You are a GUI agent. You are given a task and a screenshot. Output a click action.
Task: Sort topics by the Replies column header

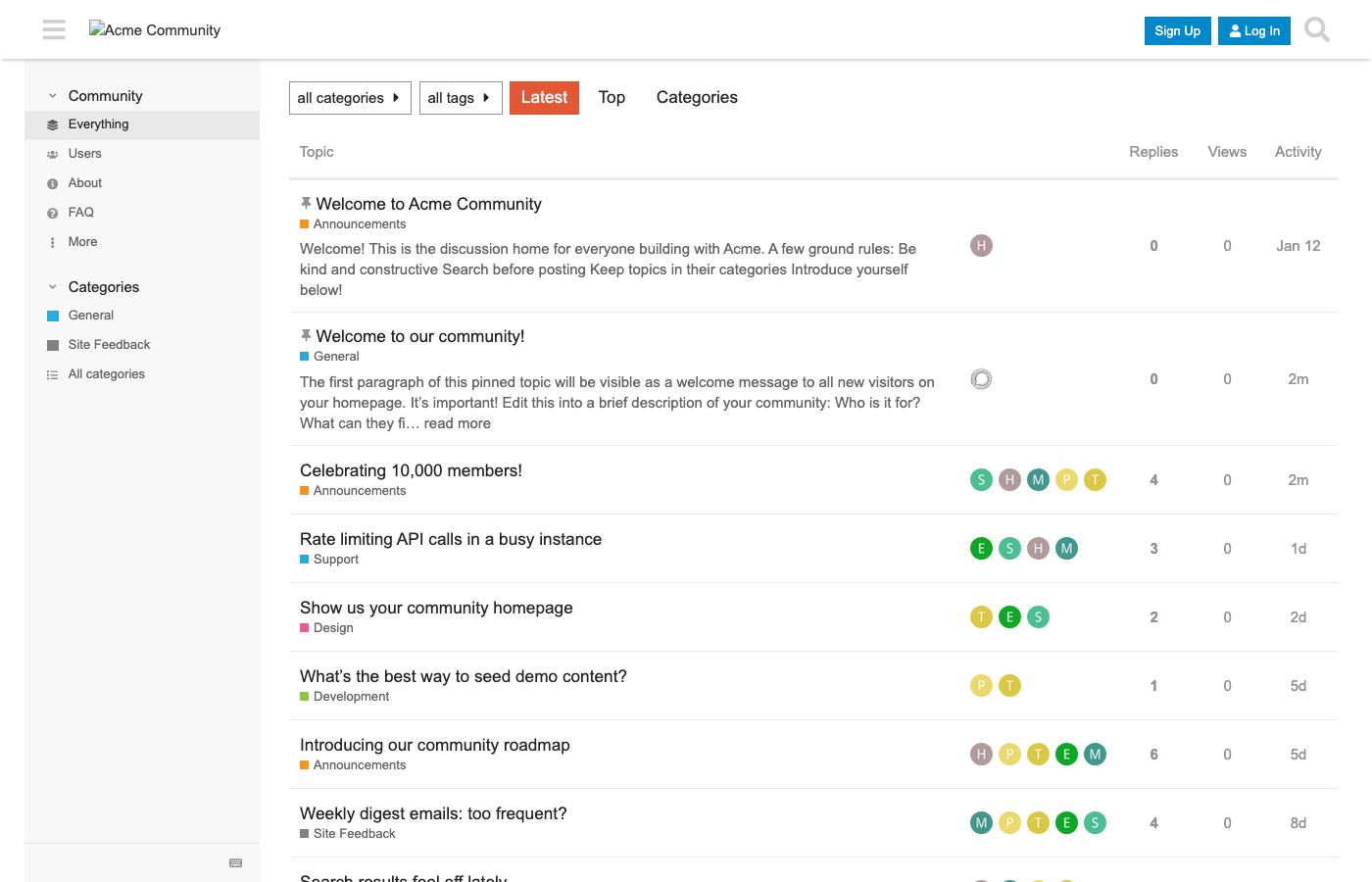[x=1153, y=152]
